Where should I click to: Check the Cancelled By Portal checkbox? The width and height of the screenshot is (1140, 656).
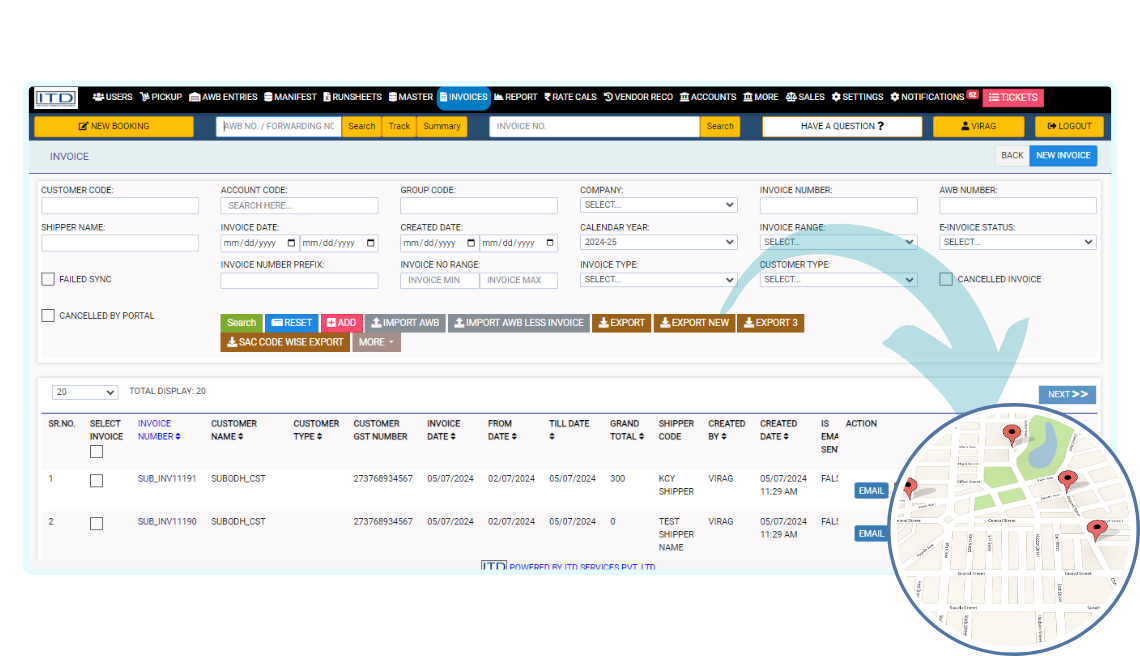click(x=48, y=316)
